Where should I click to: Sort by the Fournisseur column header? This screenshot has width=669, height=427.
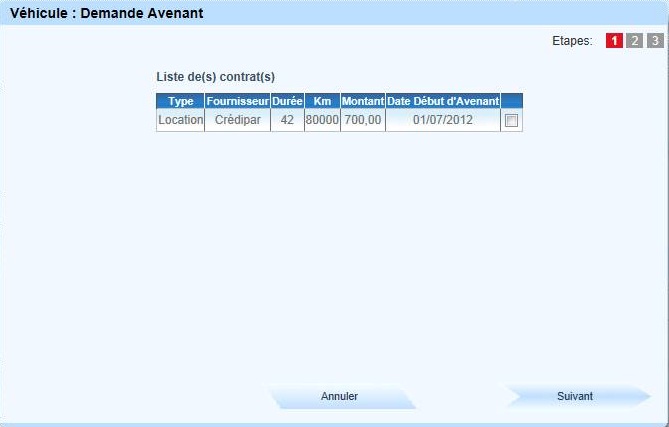tap(237, 101)
